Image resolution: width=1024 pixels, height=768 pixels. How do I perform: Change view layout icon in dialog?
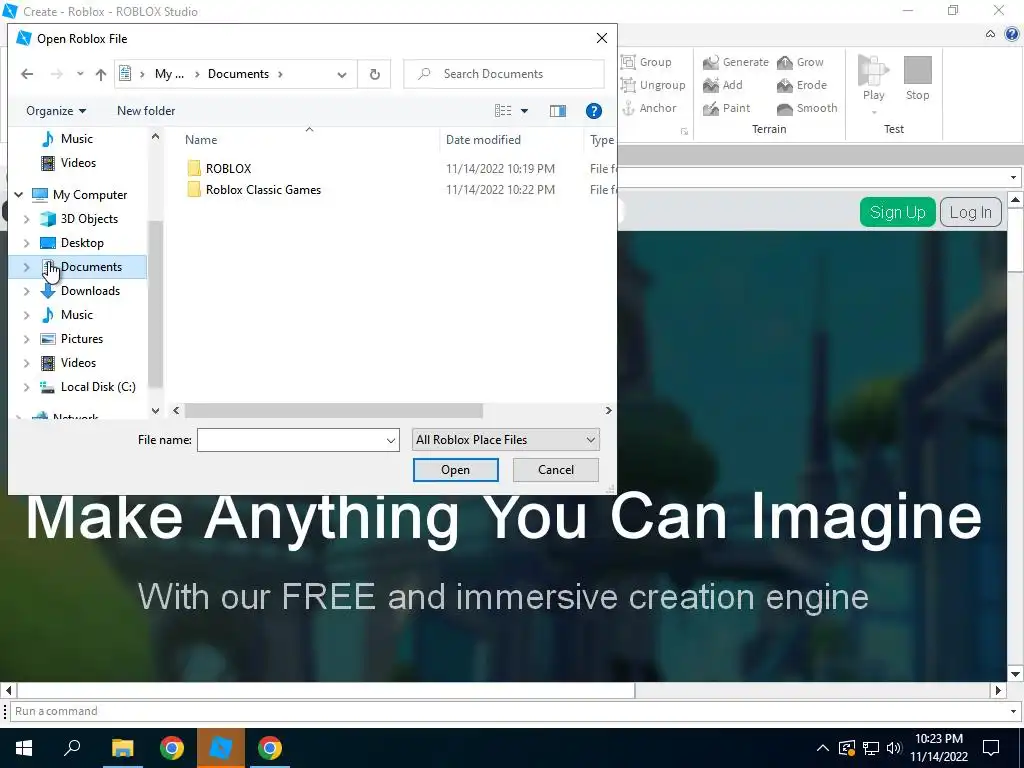503,111
